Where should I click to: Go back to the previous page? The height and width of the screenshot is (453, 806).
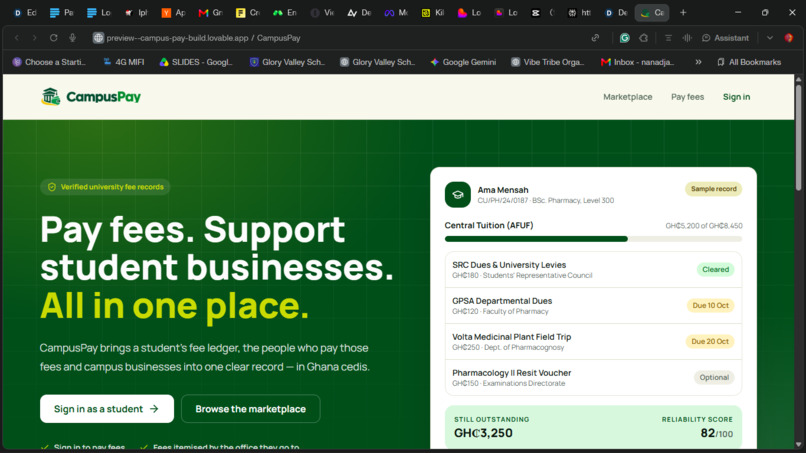(17, 38)
